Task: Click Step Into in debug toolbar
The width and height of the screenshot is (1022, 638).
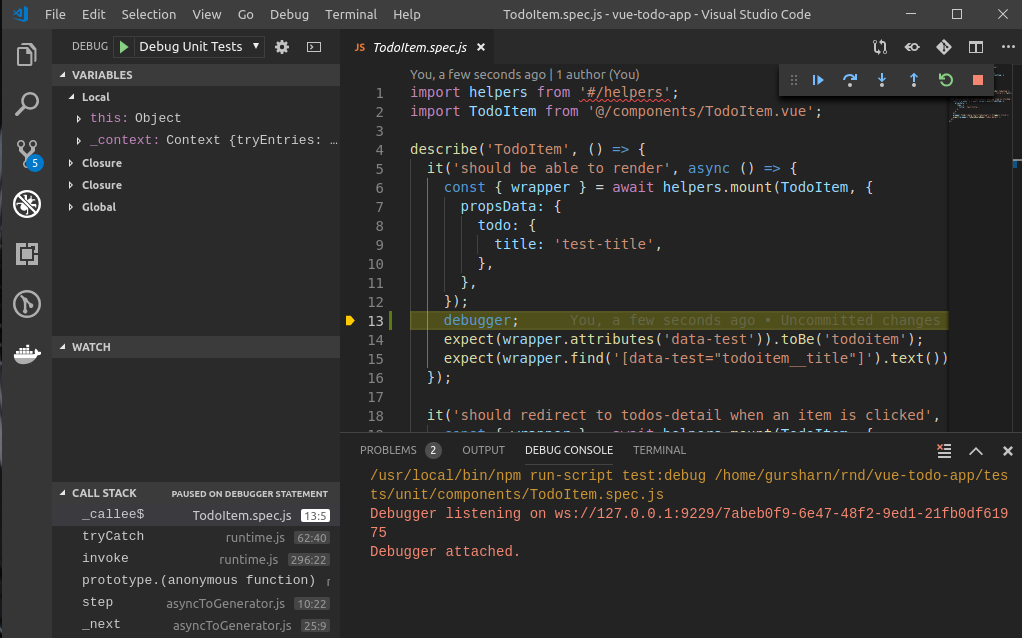Action: [882, 80]
